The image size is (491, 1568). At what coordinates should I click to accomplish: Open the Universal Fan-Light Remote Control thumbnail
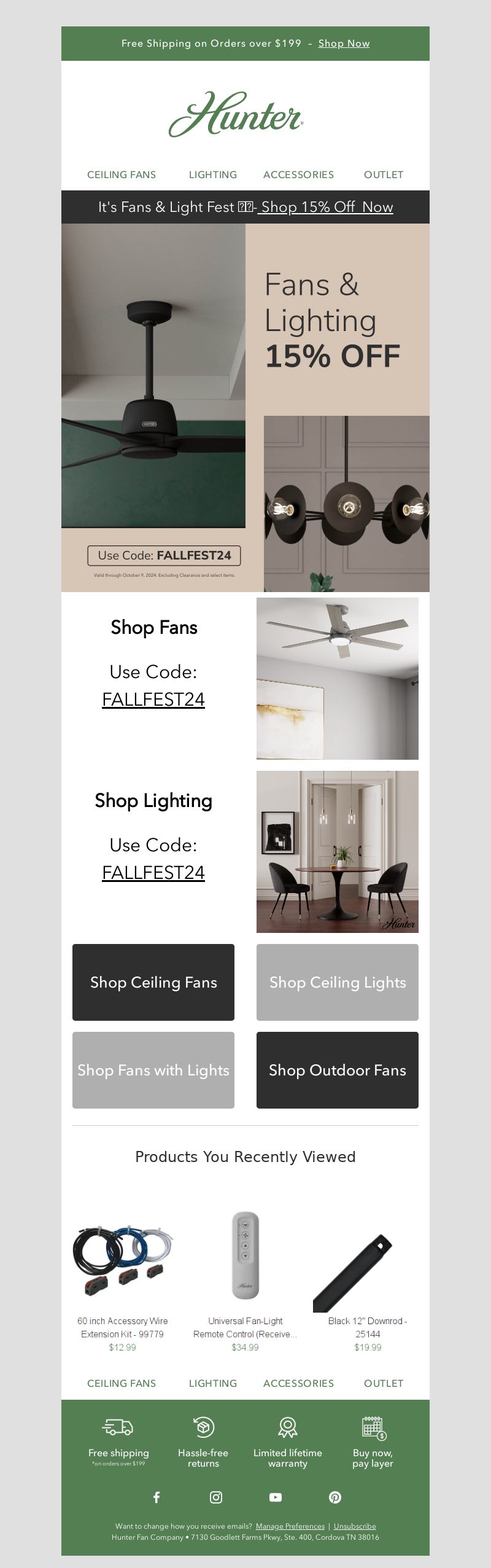245,1255
